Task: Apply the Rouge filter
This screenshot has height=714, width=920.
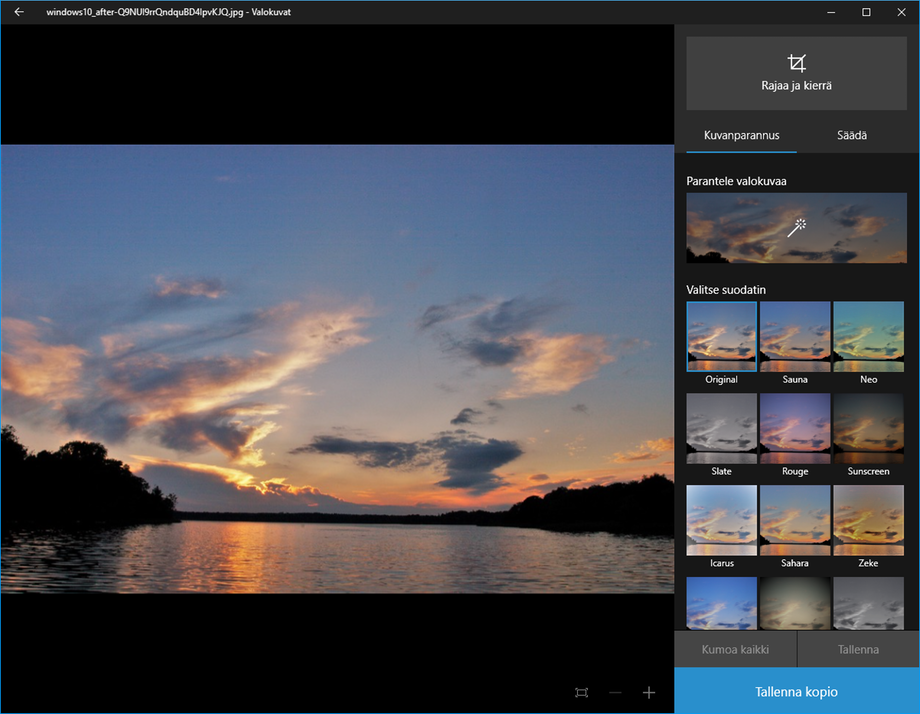Action: point(795,427)
